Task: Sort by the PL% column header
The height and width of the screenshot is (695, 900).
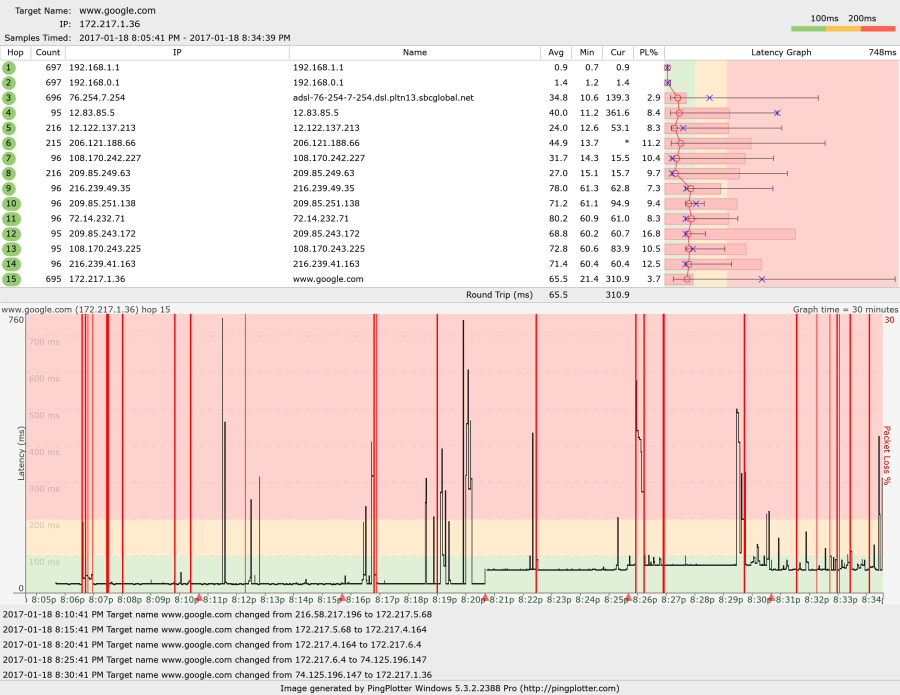Action: (x=648, y=52)
